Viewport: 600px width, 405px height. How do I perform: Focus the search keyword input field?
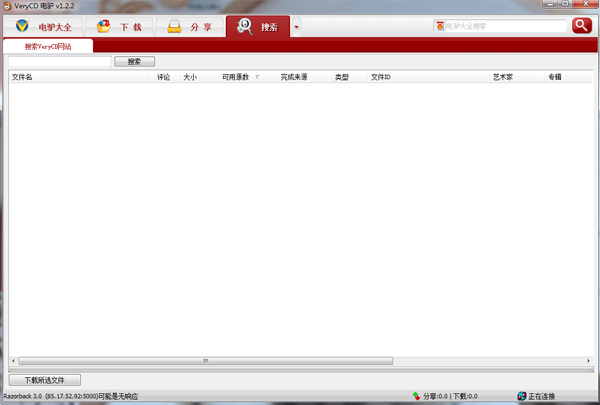tap(58, 62)
